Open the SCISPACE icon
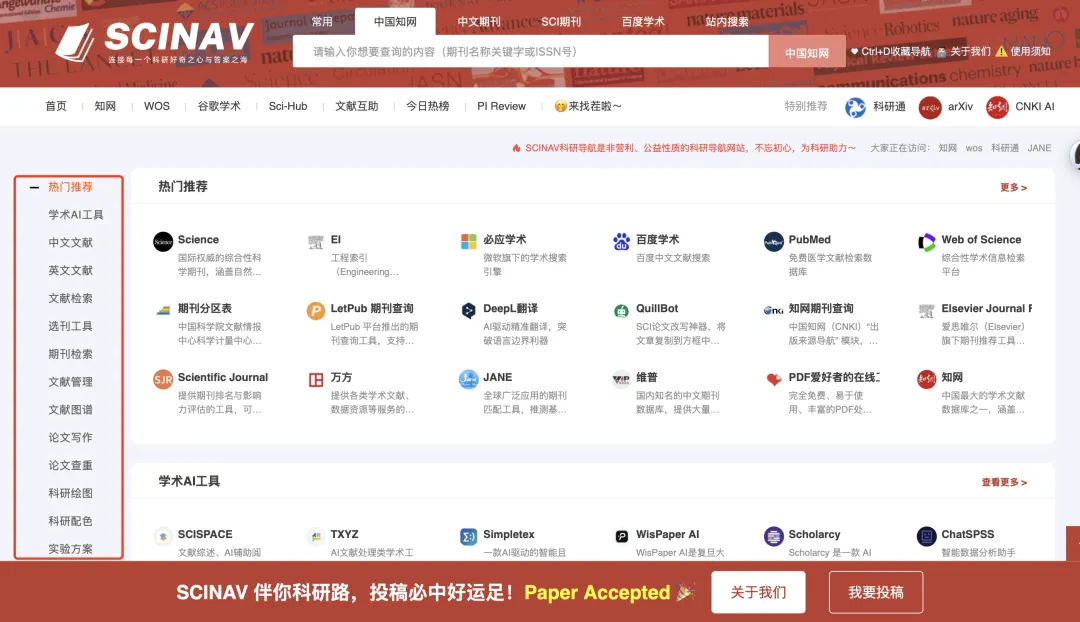 pos(163,537)
